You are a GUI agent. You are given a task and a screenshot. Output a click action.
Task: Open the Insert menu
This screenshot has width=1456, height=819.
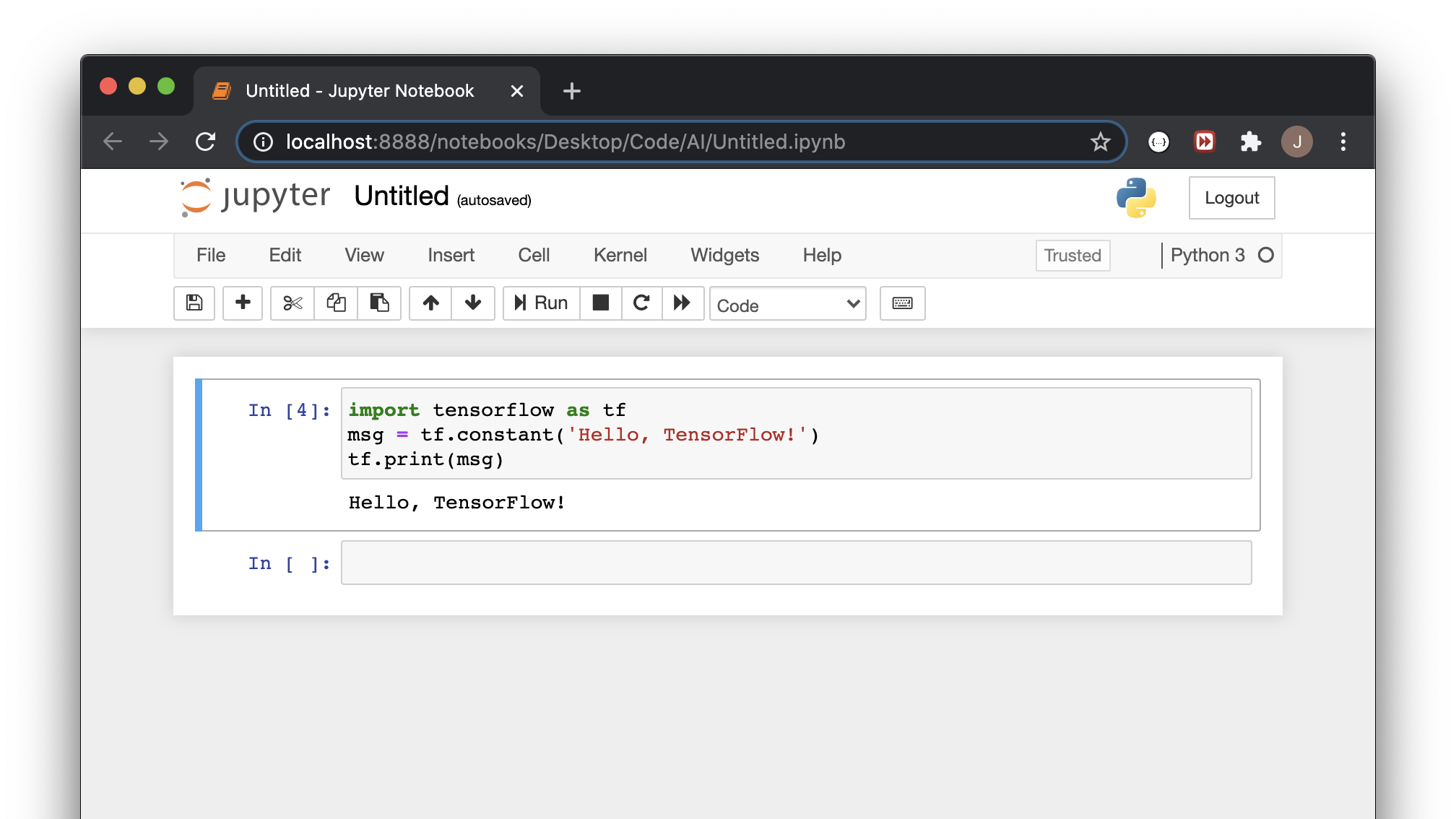[x=451, y=255]
